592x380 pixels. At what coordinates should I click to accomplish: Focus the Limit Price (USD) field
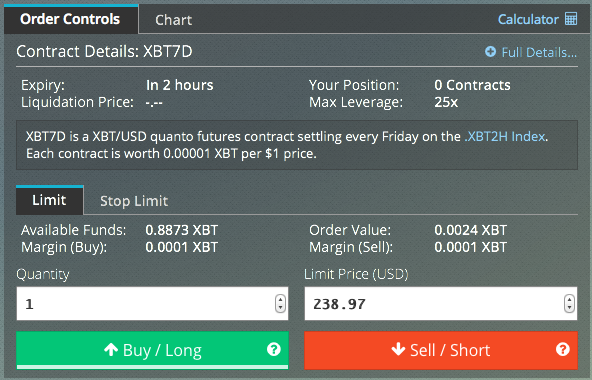click(x=441, y=304)
